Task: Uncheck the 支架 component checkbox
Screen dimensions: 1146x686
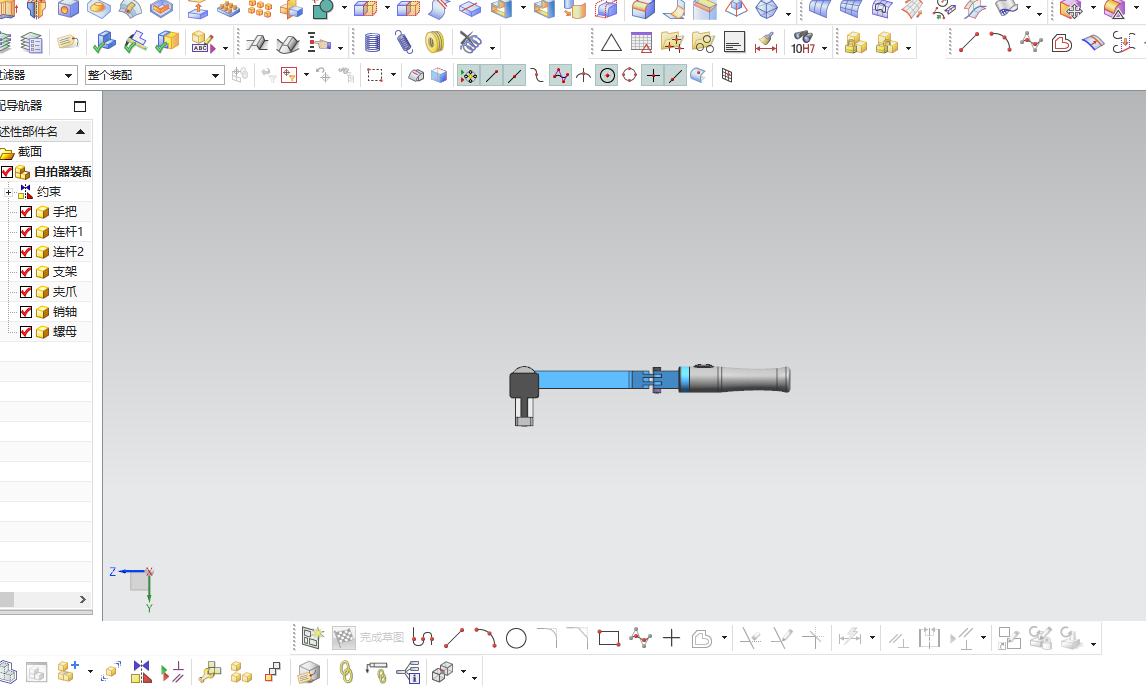Action: click(x=26, y=272)
